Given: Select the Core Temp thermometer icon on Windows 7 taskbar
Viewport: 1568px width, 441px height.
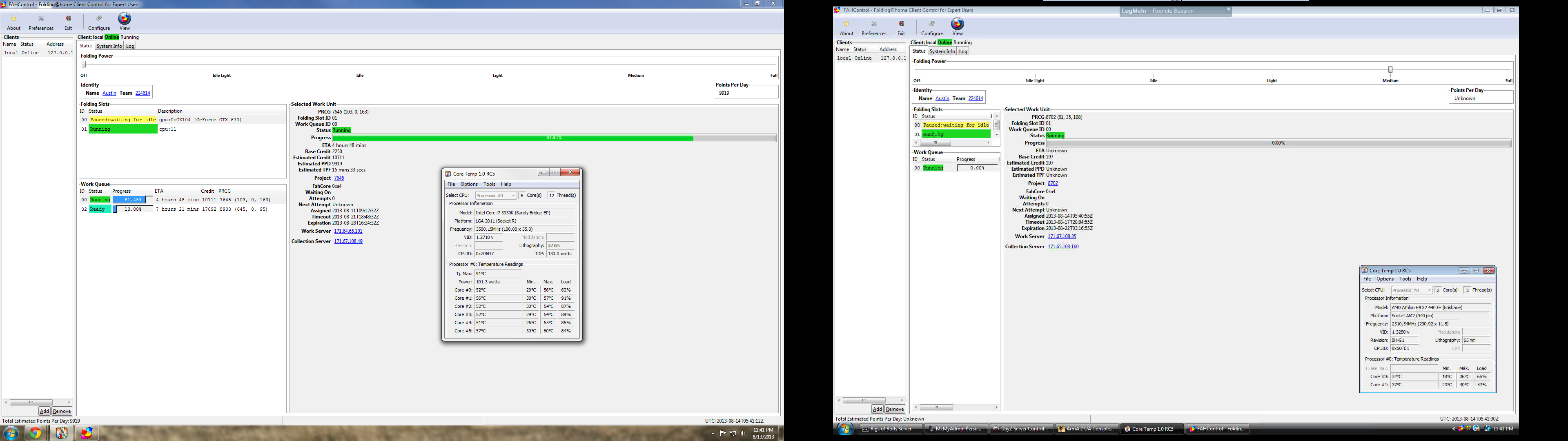Looking at the screenshot, I should pos(62,433).
